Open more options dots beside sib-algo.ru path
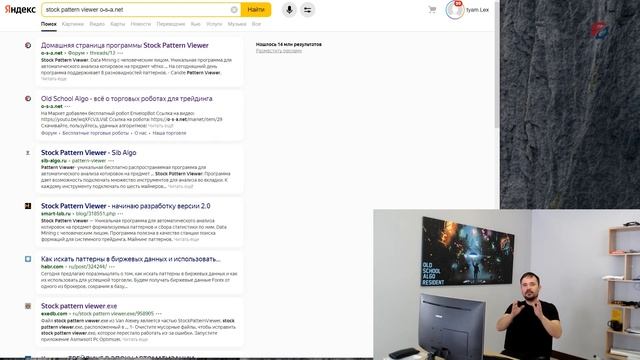 pos(111,161)
